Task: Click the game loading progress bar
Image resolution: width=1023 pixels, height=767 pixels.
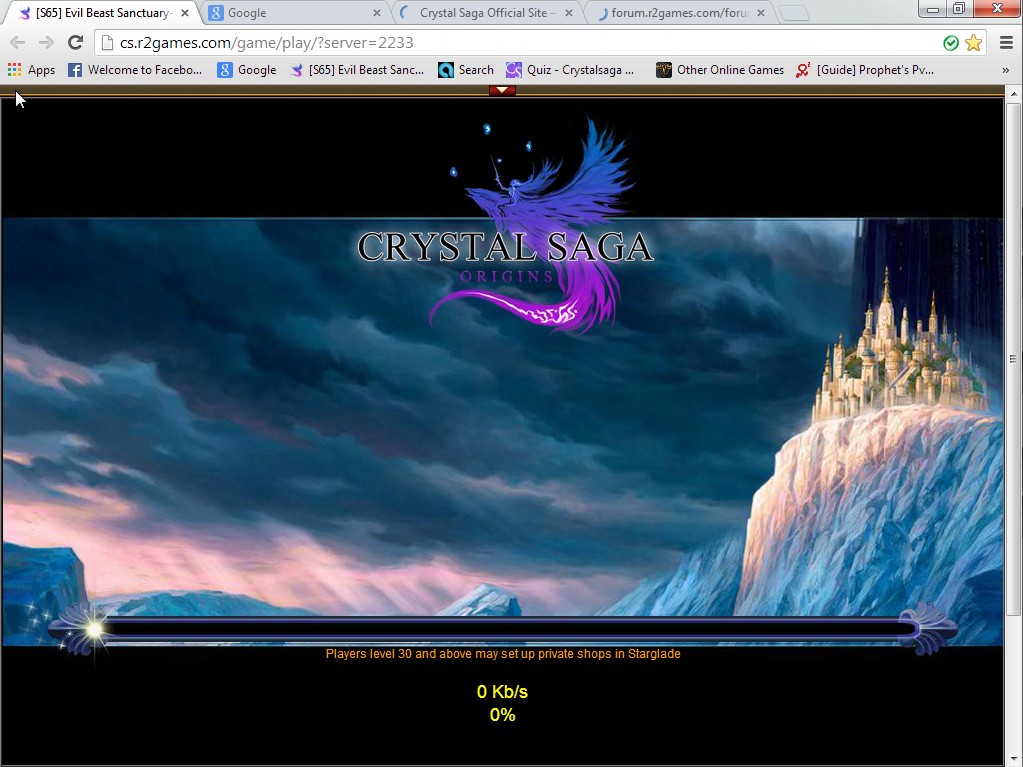Action: coord(502,629)
